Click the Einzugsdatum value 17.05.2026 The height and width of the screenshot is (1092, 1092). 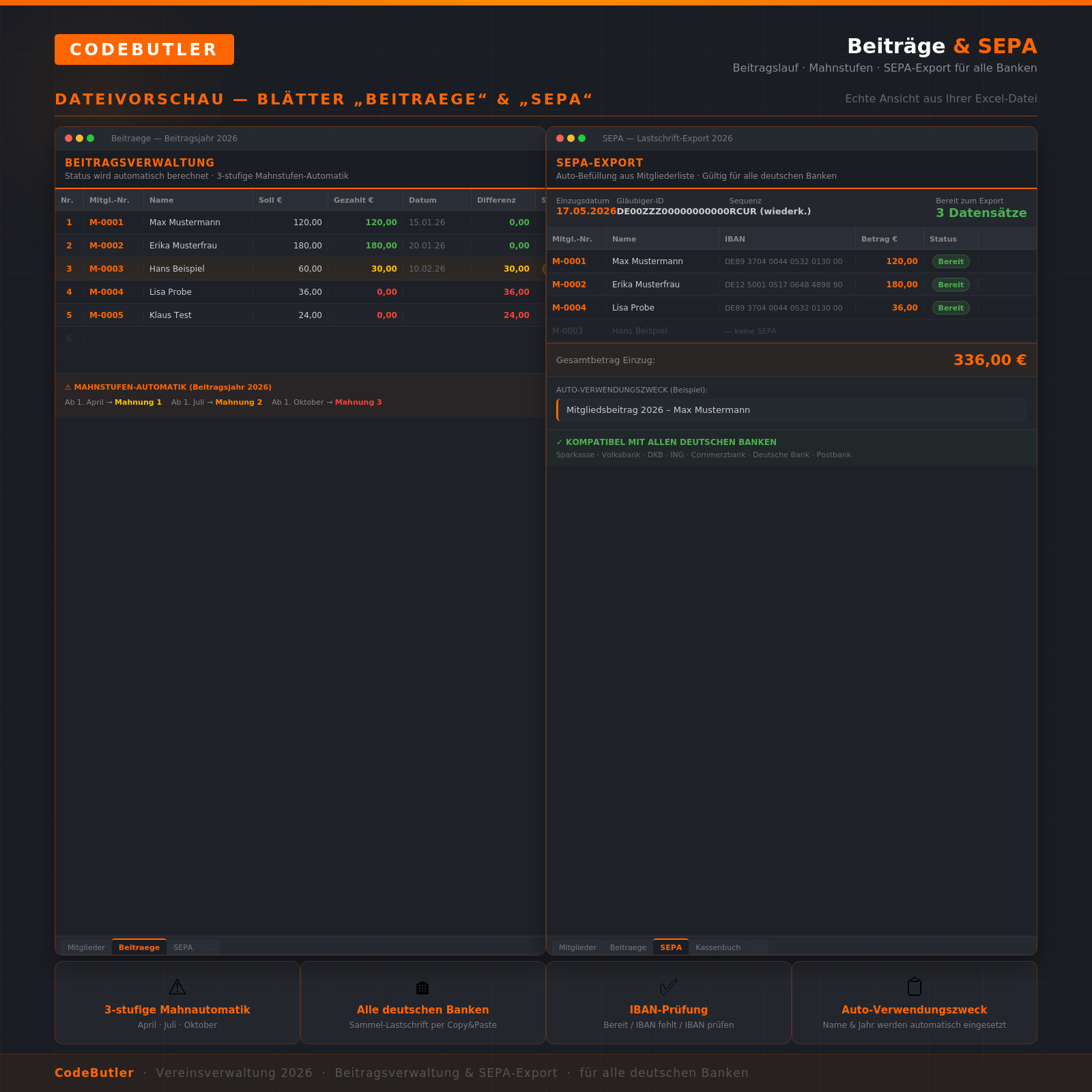(x=586, y=212)
